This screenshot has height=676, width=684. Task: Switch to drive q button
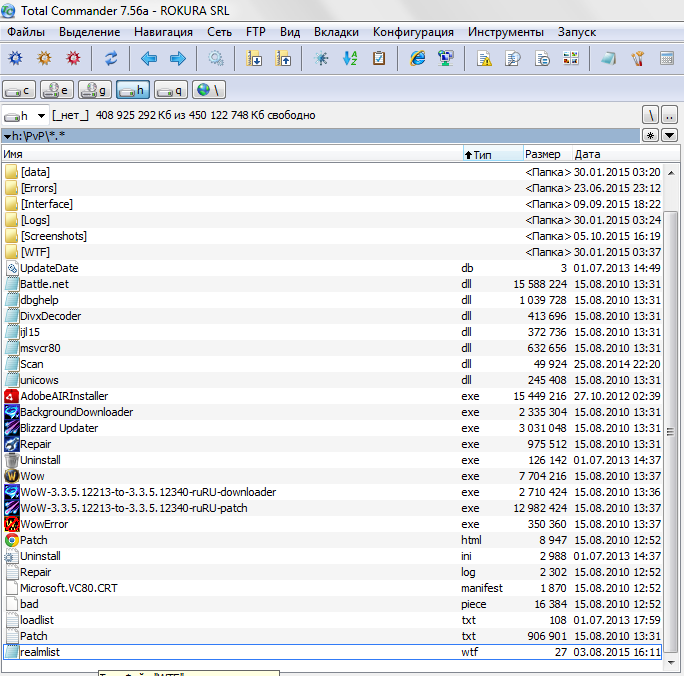coord(171,90)
